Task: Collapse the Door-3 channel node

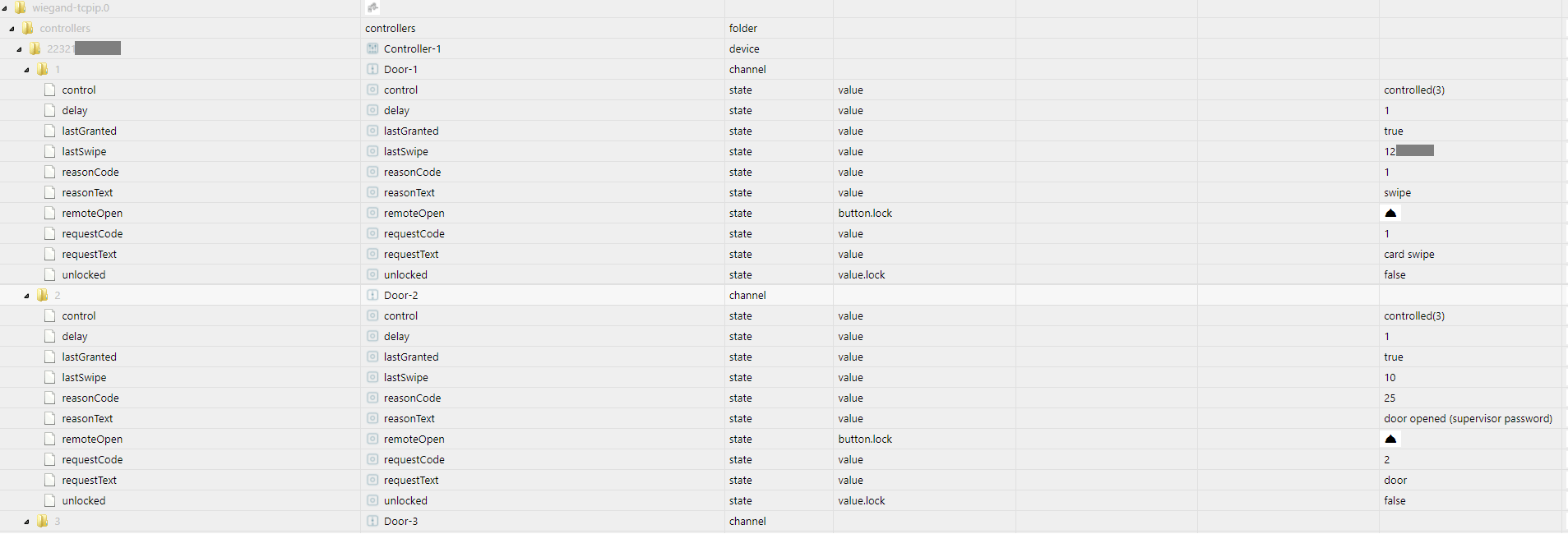Action: 26,522
